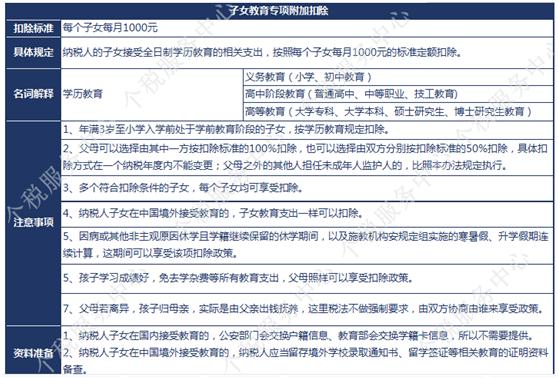Click the 扣除标准 row header
558x379 pixels.
pyautogui.click(x=33, y=28)
